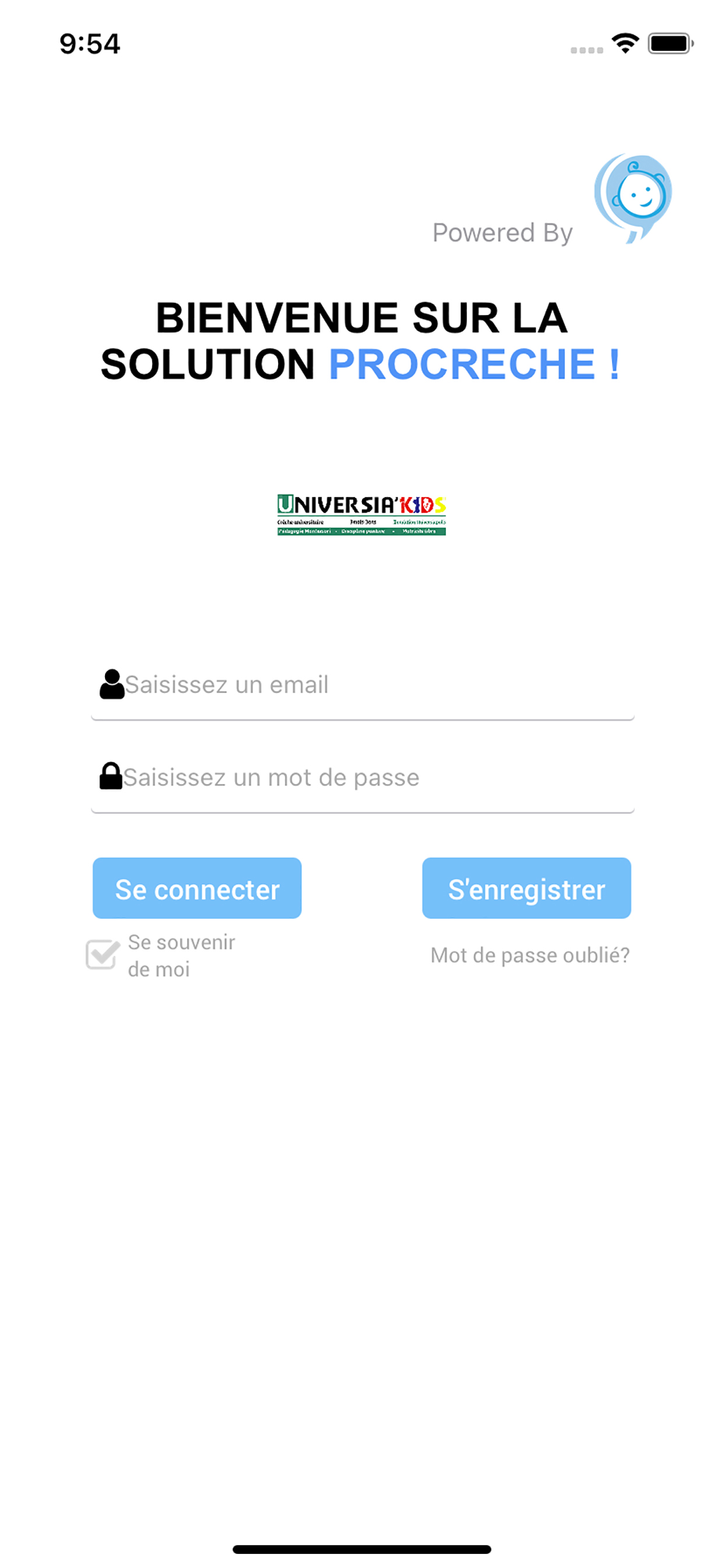Image resolution: width=724 pixels, height=1568 pixels.
Task: Tap the cellular signal dots
Action: tap(587, 50)
